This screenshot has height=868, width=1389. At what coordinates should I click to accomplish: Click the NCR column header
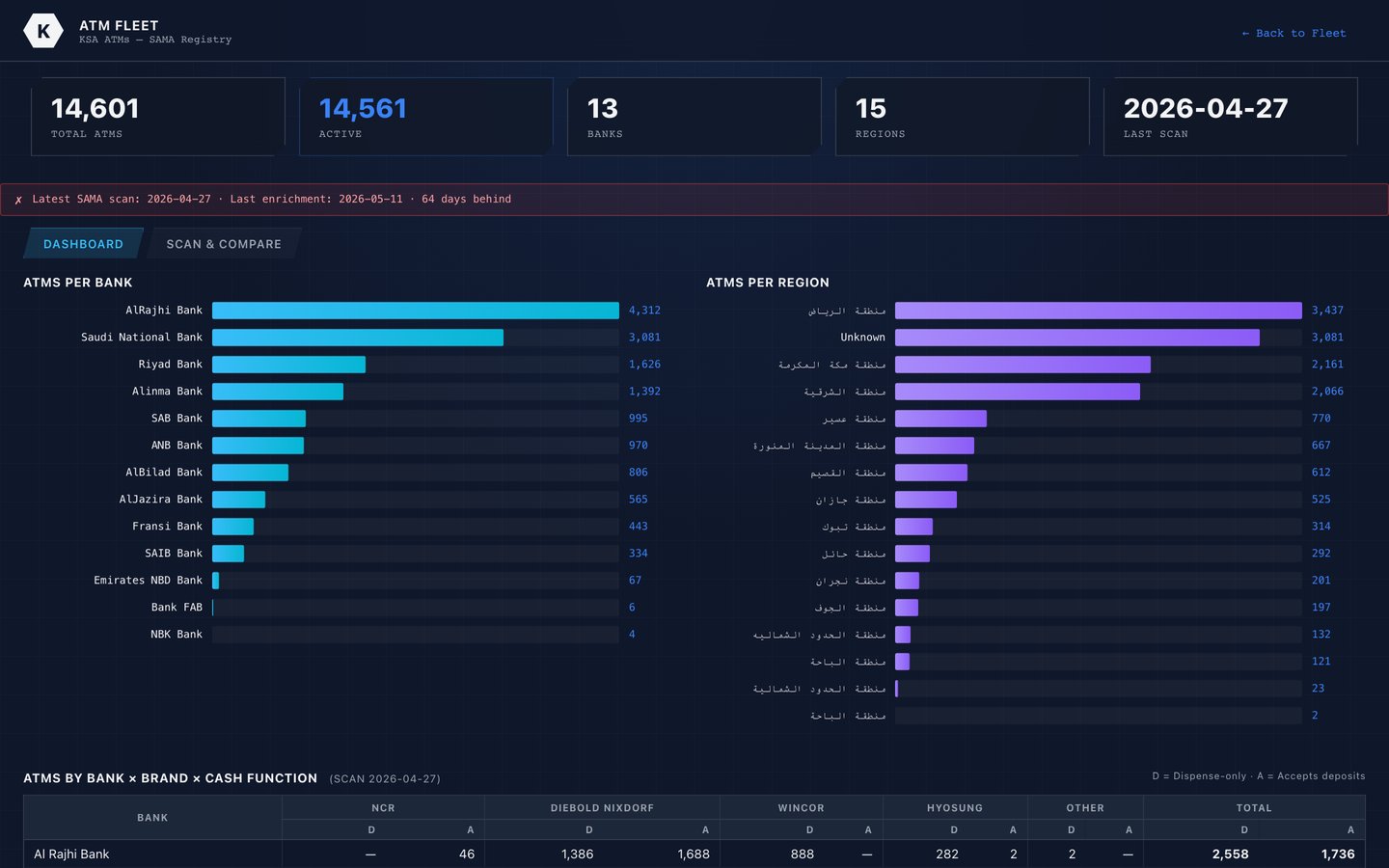coord(383,808)
